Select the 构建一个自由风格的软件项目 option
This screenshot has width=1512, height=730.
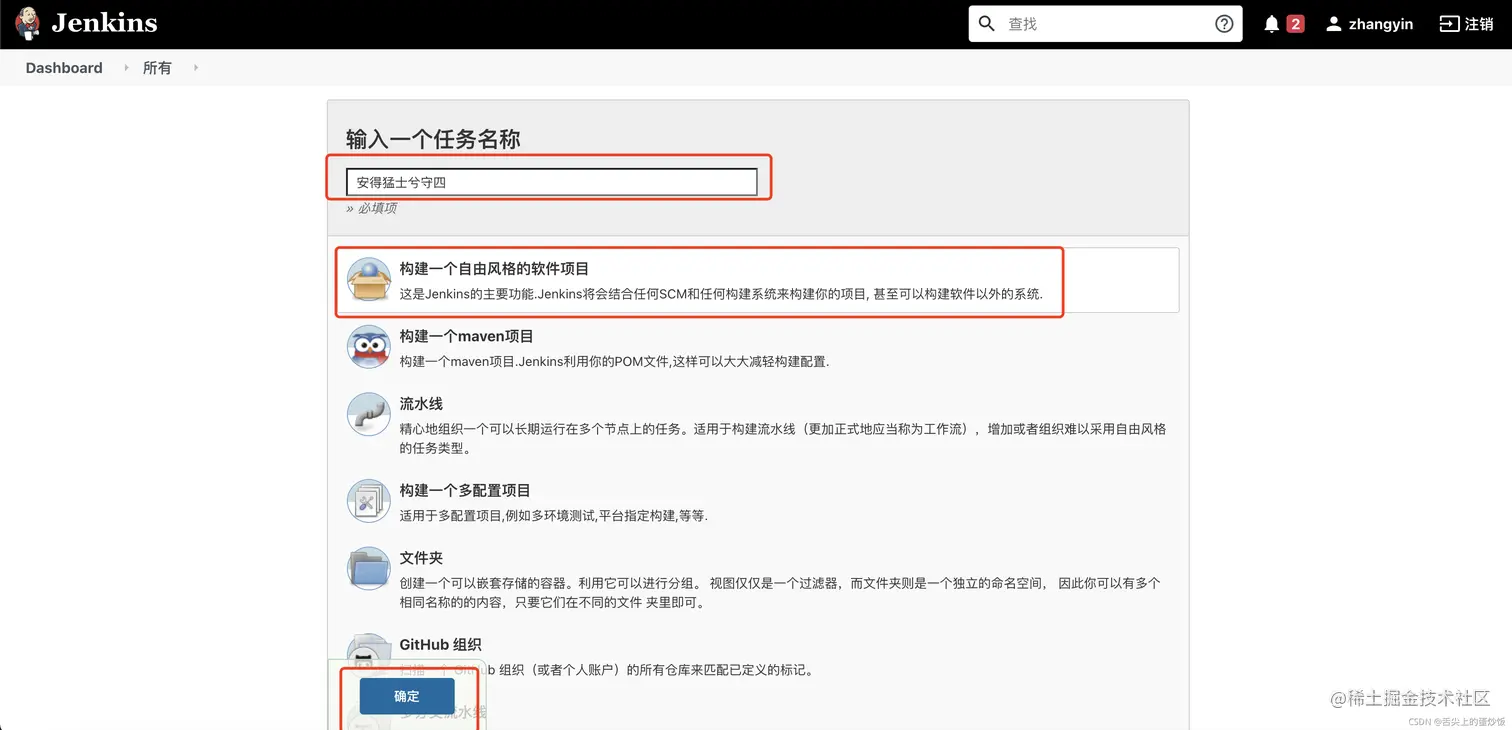[491, 267]
